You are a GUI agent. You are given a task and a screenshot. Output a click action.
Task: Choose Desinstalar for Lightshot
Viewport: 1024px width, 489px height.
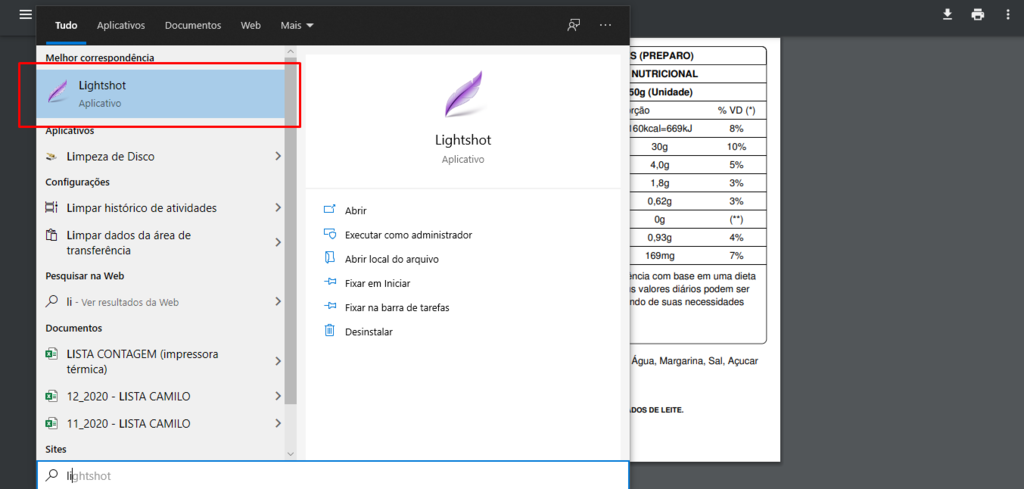(x=369, y=332)
